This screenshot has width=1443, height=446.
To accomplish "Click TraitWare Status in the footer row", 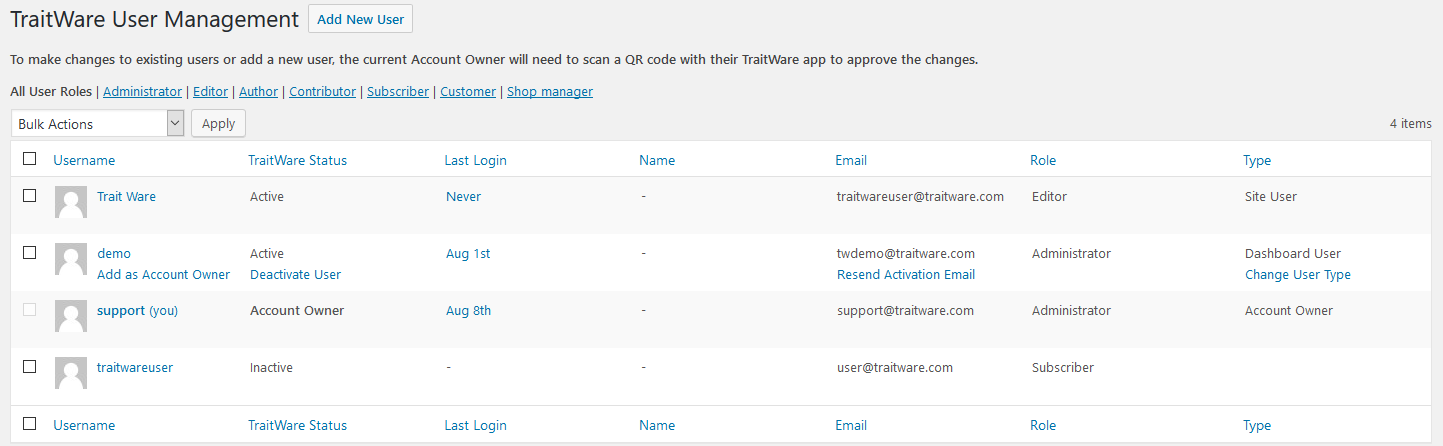I will coord(298,425).
